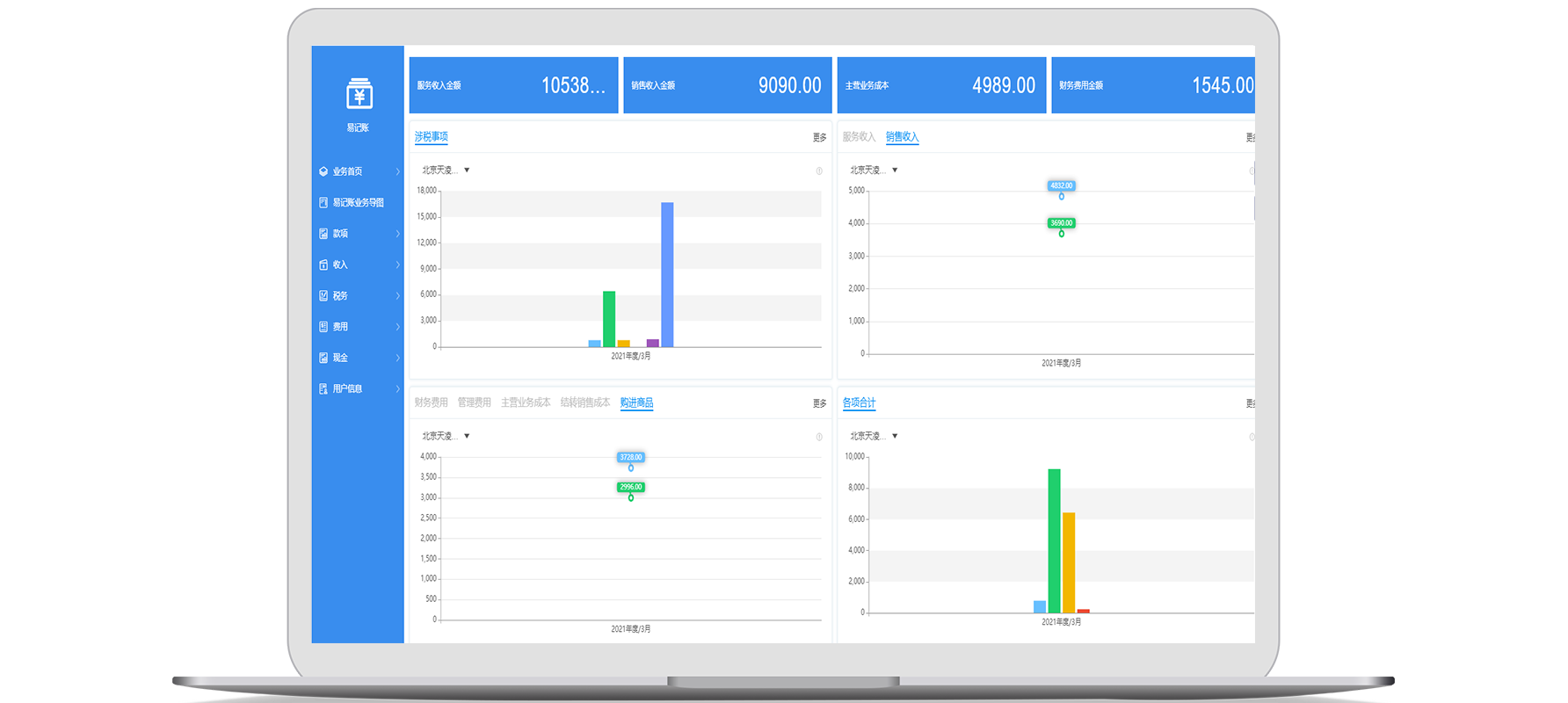Click the tall blue bar in 涉税事项 chart
This screenshot has width=1568, height=703.
click(x=667, y=274)
